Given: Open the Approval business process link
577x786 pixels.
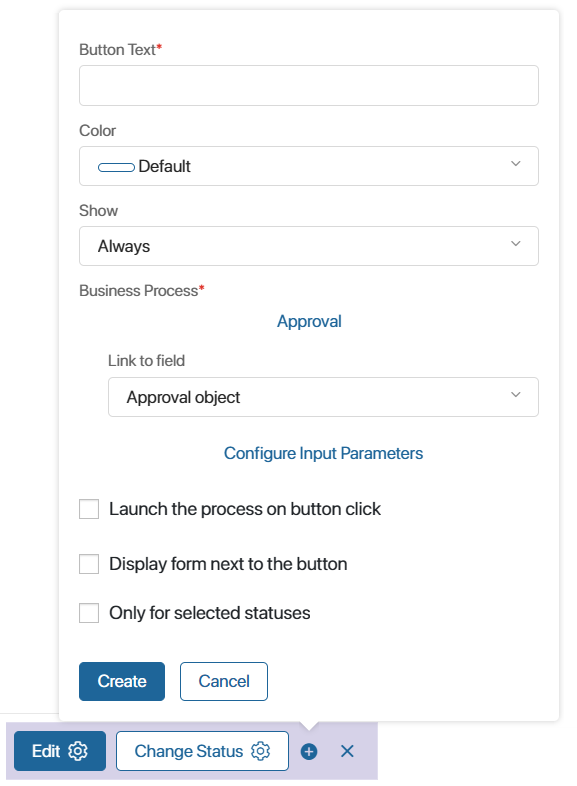Looking at the screenshot, I should tap(309, 321).
